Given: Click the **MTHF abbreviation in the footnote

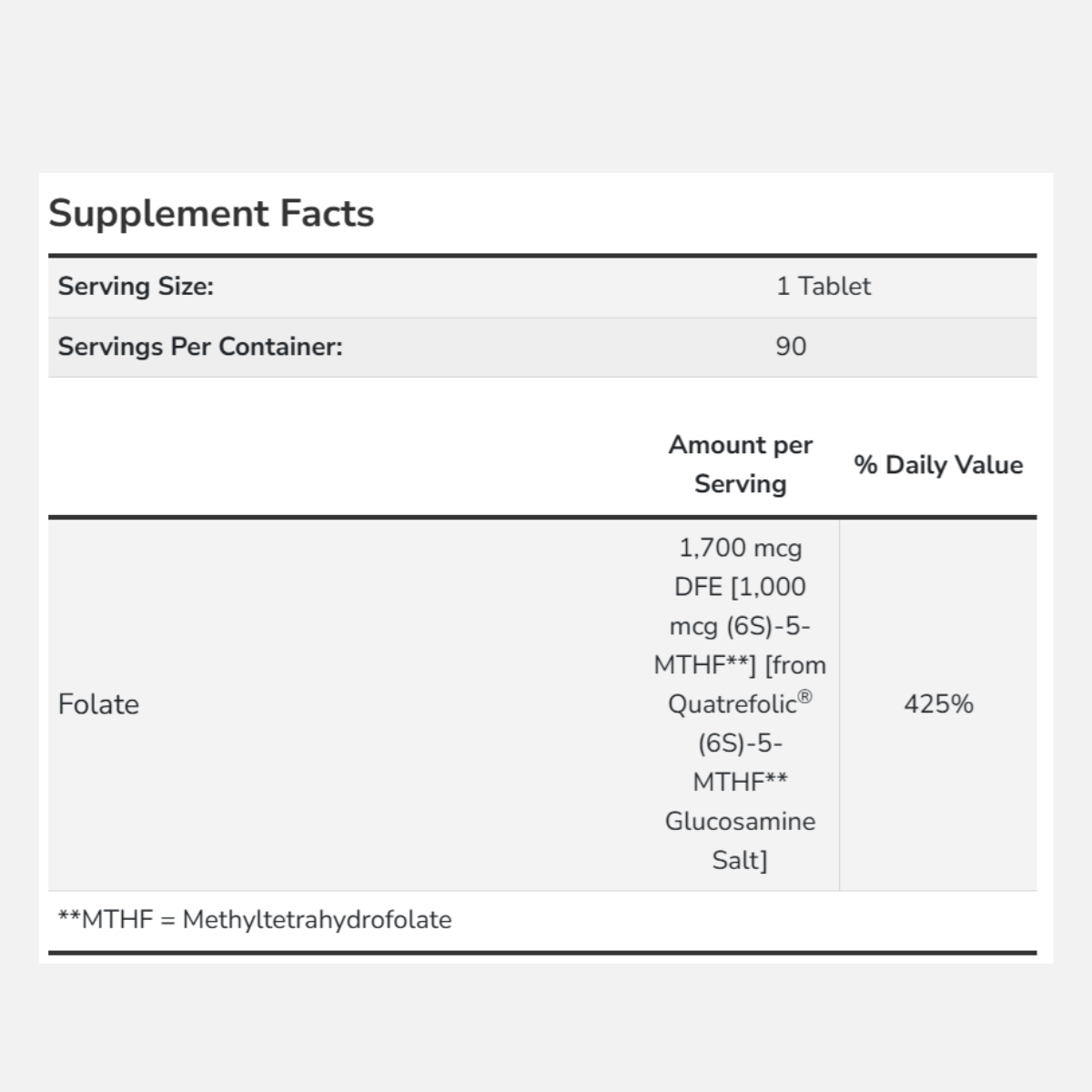Looking at the screenshot, I should tap(106, 920).
